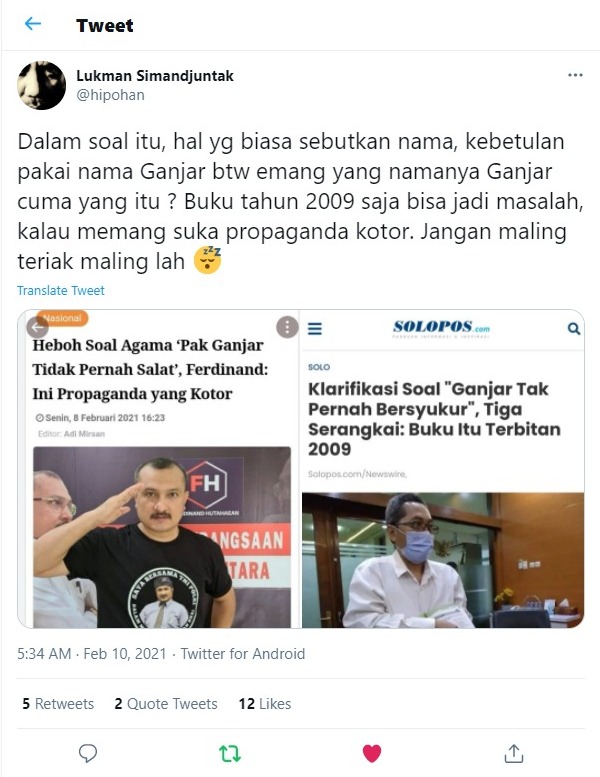Reply with the comment bubble icon

tap(88, 753)
